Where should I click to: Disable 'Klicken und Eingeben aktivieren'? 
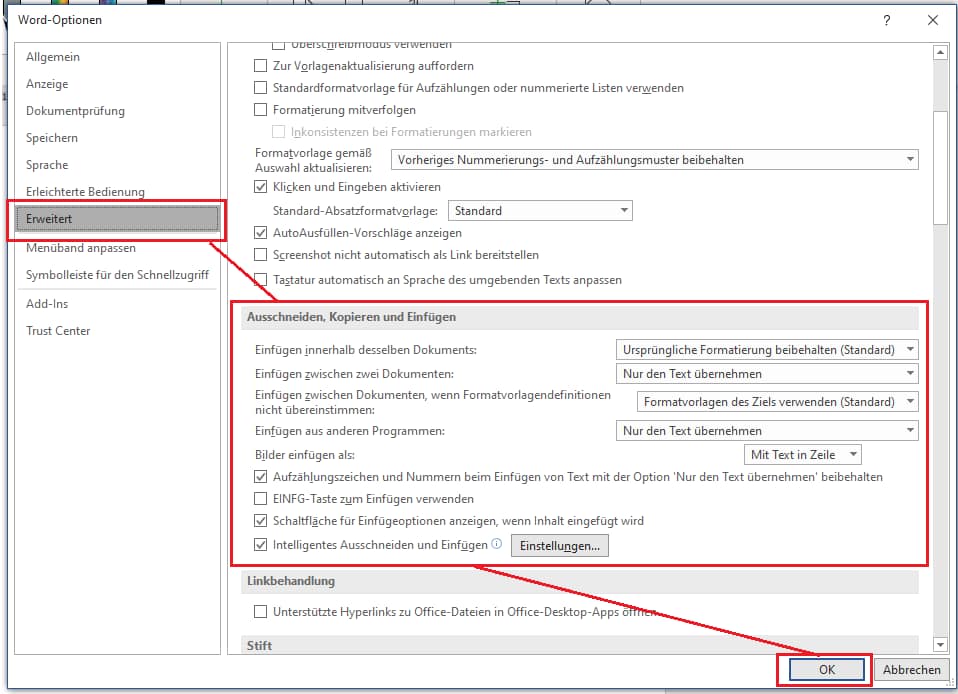(x=262, y=187)
